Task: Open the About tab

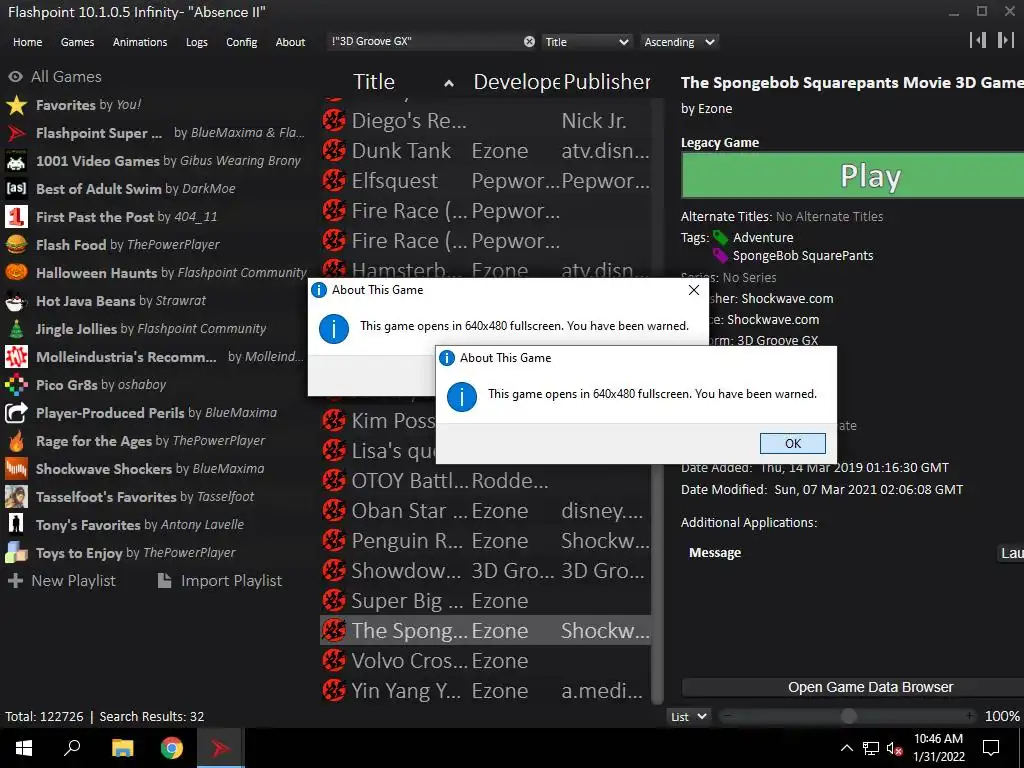Action: click(x=290, y=42)
